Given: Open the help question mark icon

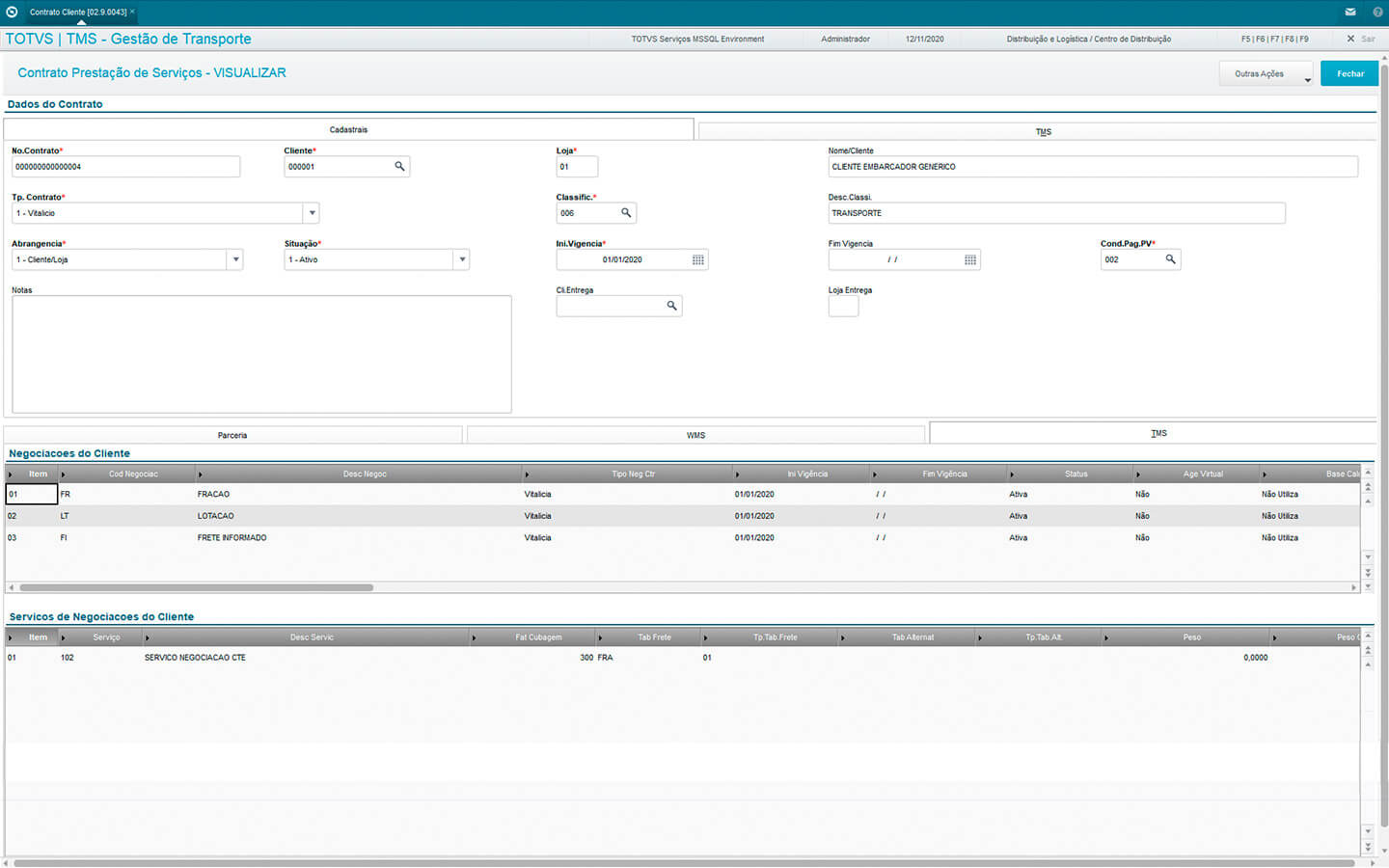Looking at the screenshot, I should coord(1377,12).
